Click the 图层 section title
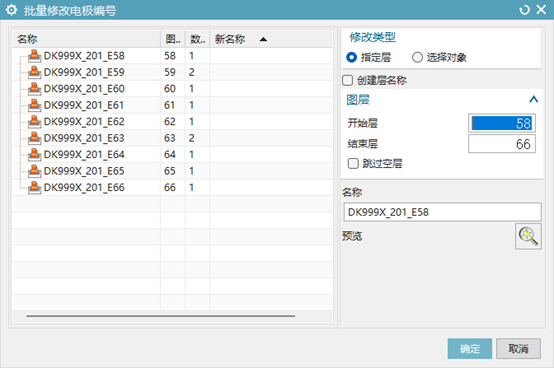This screenshot has width=554, height=368. click(x=358, y=100)
